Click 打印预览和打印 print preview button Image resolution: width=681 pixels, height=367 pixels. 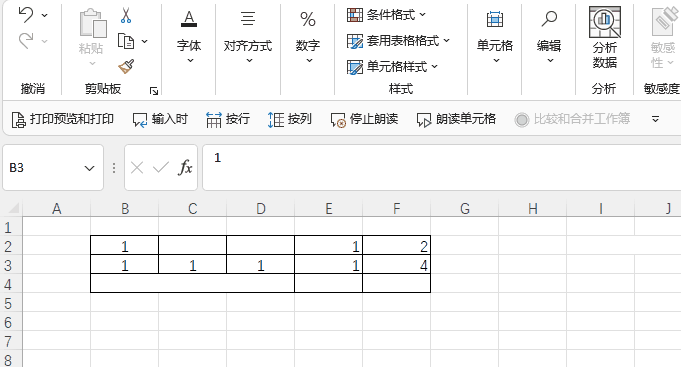[63, 119]
